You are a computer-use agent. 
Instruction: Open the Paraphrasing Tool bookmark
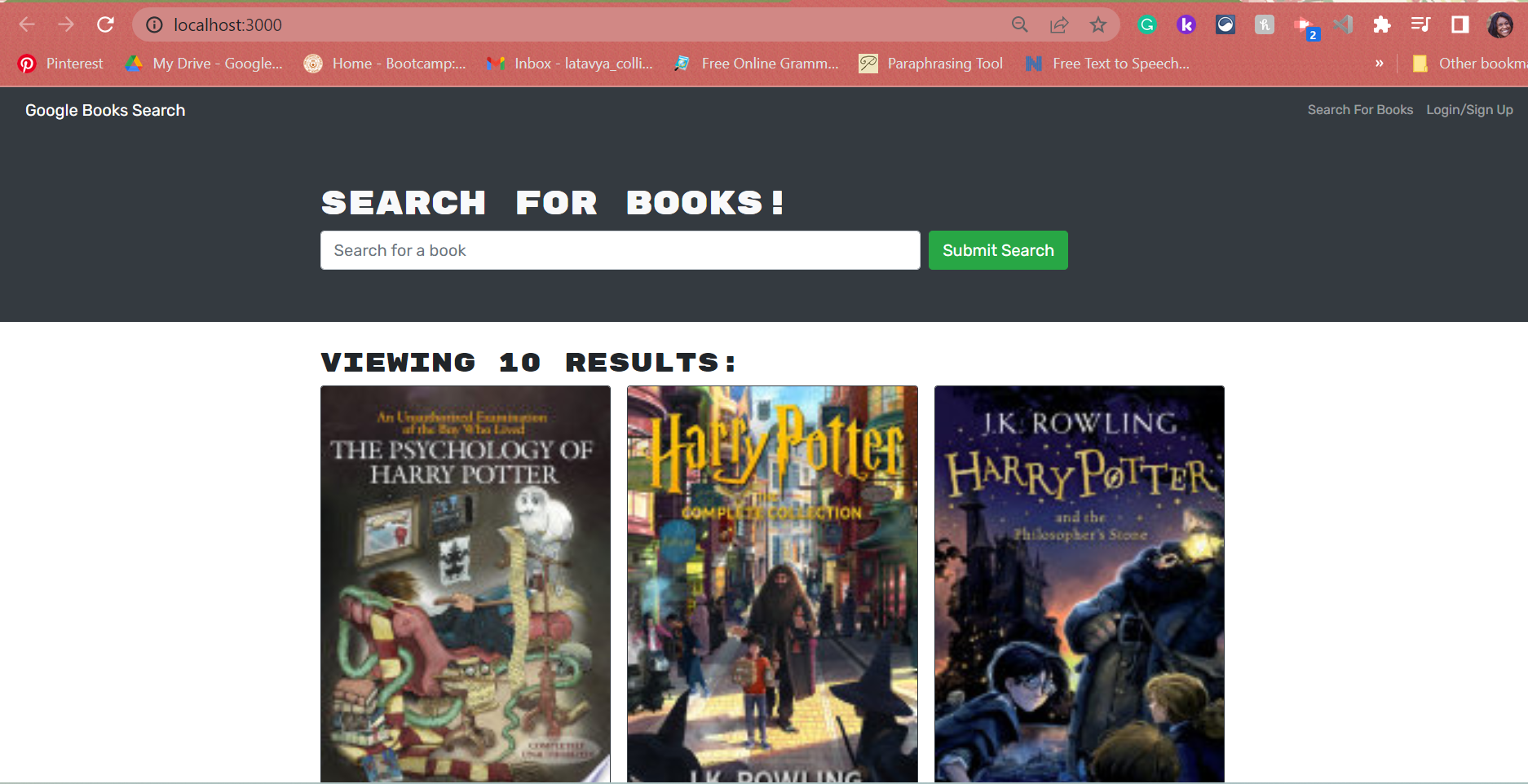[931, 64]
